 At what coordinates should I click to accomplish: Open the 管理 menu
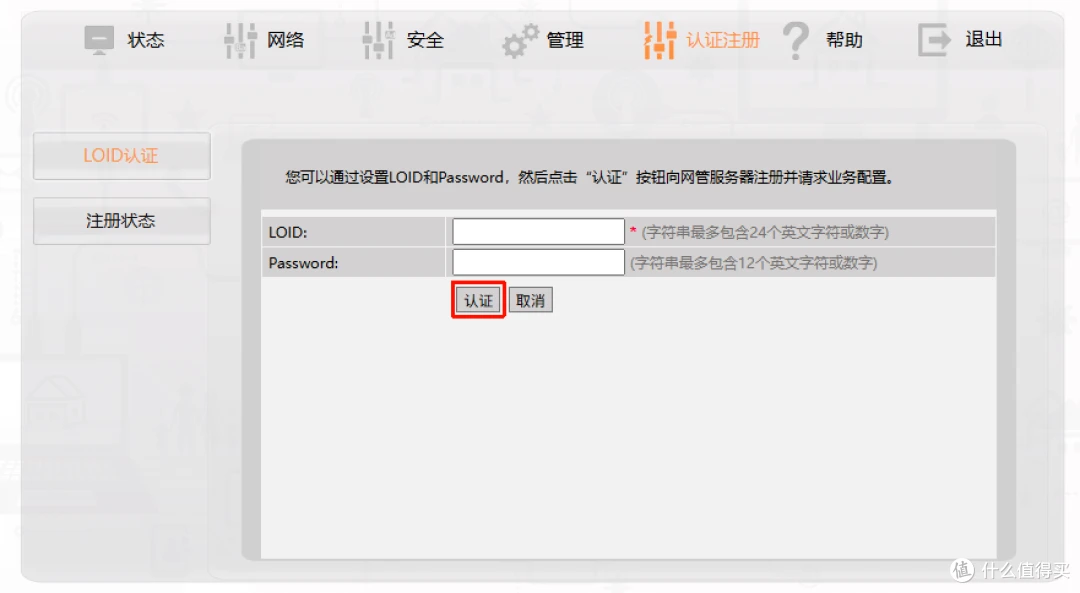coord(565,40)
